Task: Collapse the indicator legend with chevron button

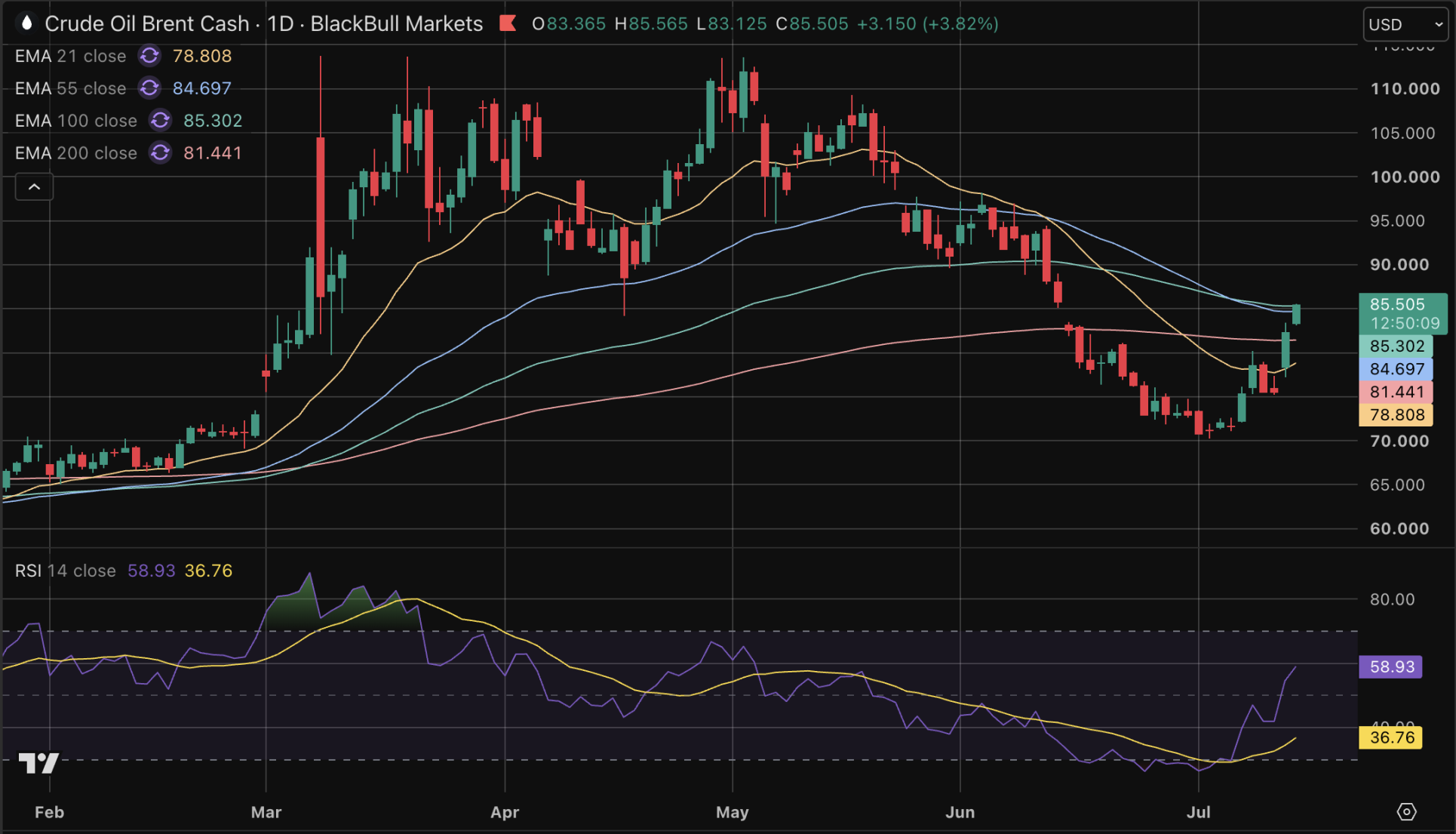Action: (x=35, y=186)
